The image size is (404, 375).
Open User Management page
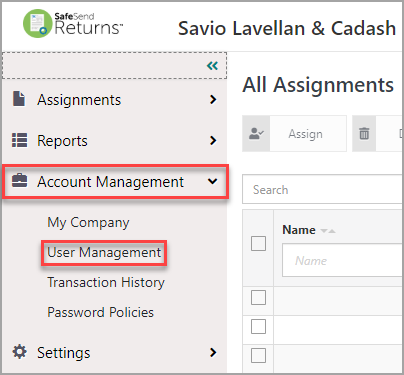pyautogui.click(x=104, y=253)
